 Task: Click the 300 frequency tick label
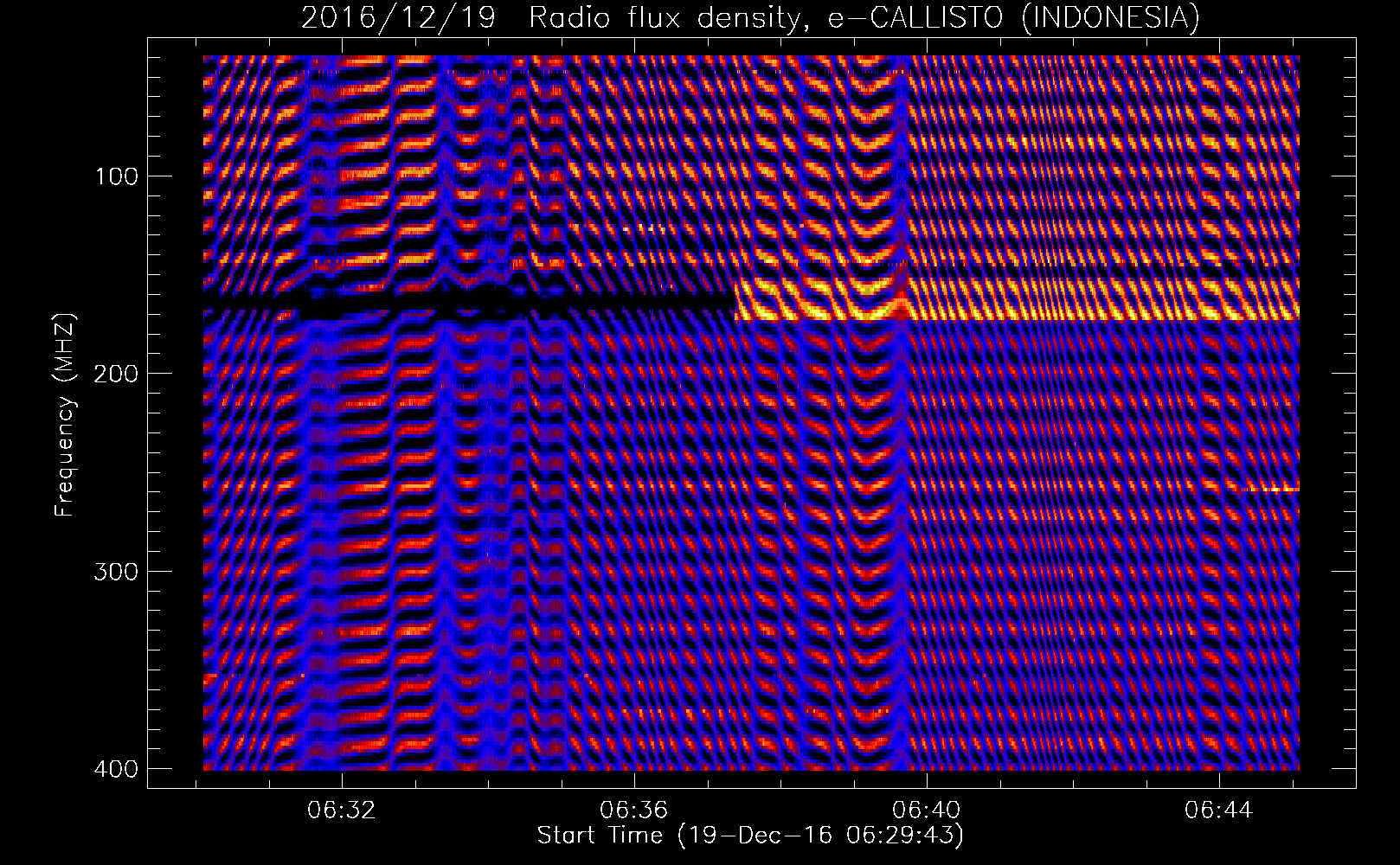point(114,571)
